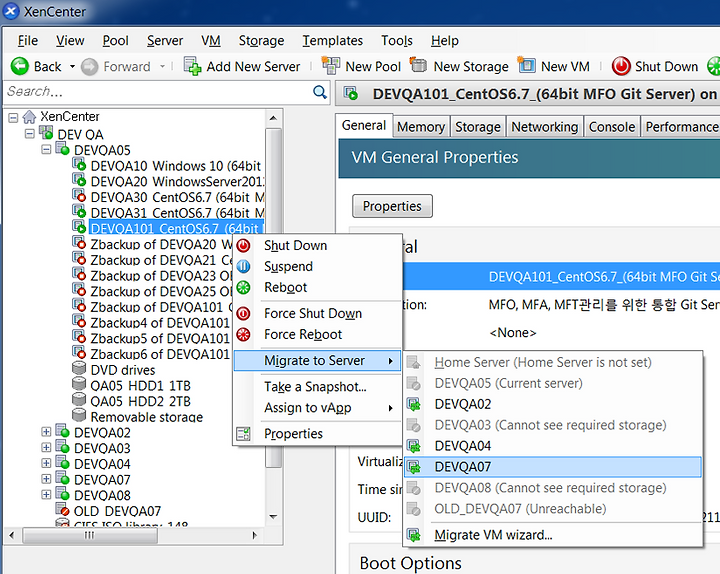Collapse the DEVQA05 server node
720x574 pixels.
tap(46, 150)
